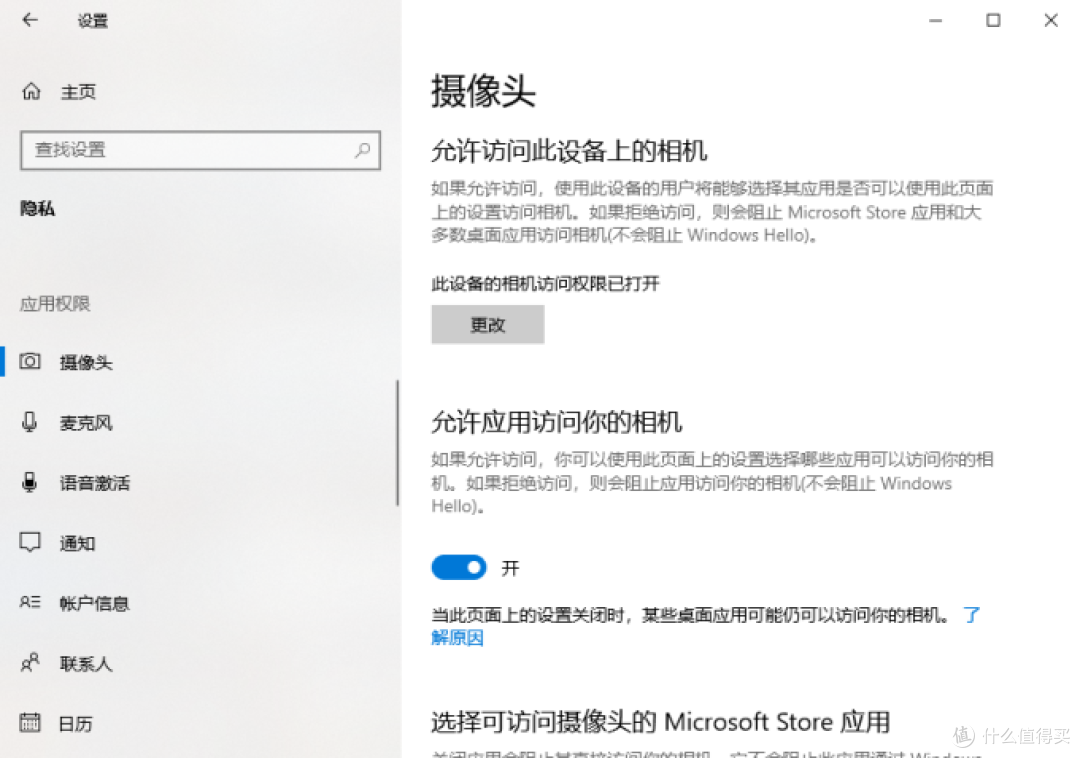Go to 主页 home label
1080x758 pixels.
coord(79,92)
